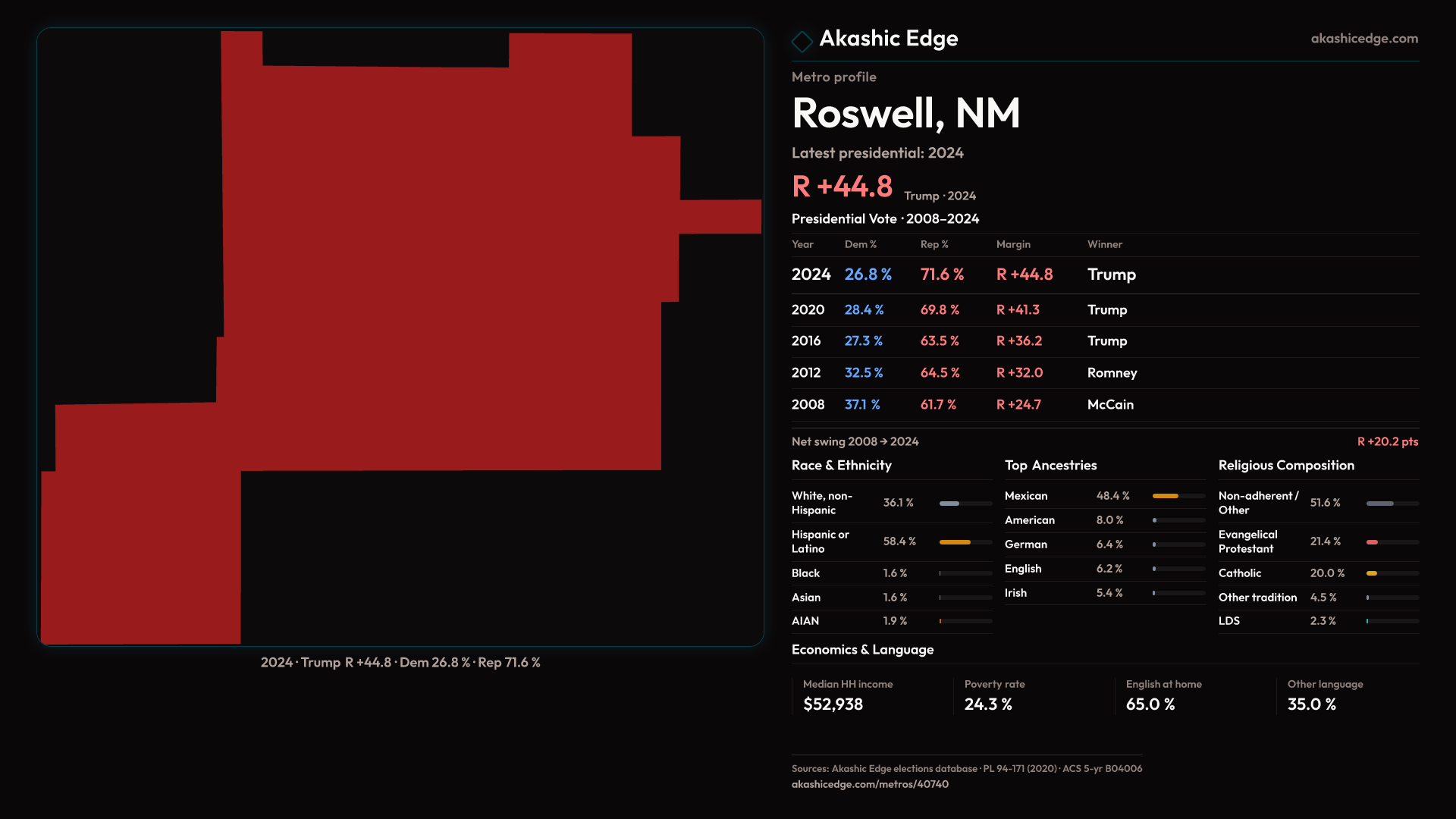Click the Poverty rate 24.3 % stat
This screenshot has width=1456, height=819.
coord(988,704)
